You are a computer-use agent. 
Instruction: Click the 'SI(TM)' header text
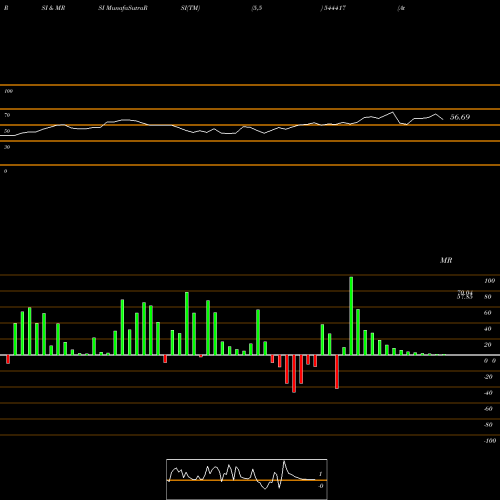190,8
